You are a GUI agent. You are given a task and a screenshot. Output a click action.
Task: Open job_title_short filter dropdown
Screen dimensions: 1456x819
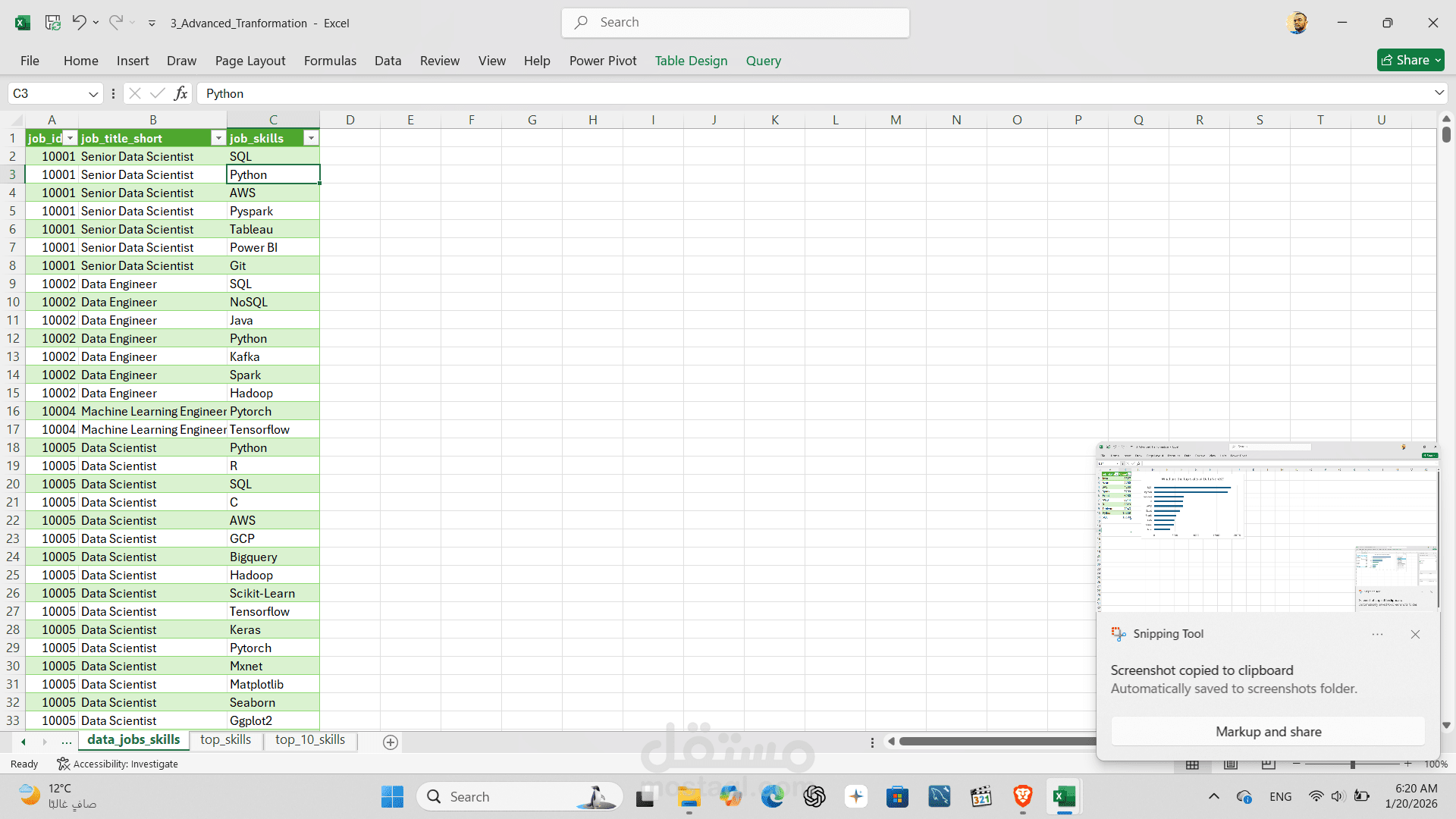[218, 138]
